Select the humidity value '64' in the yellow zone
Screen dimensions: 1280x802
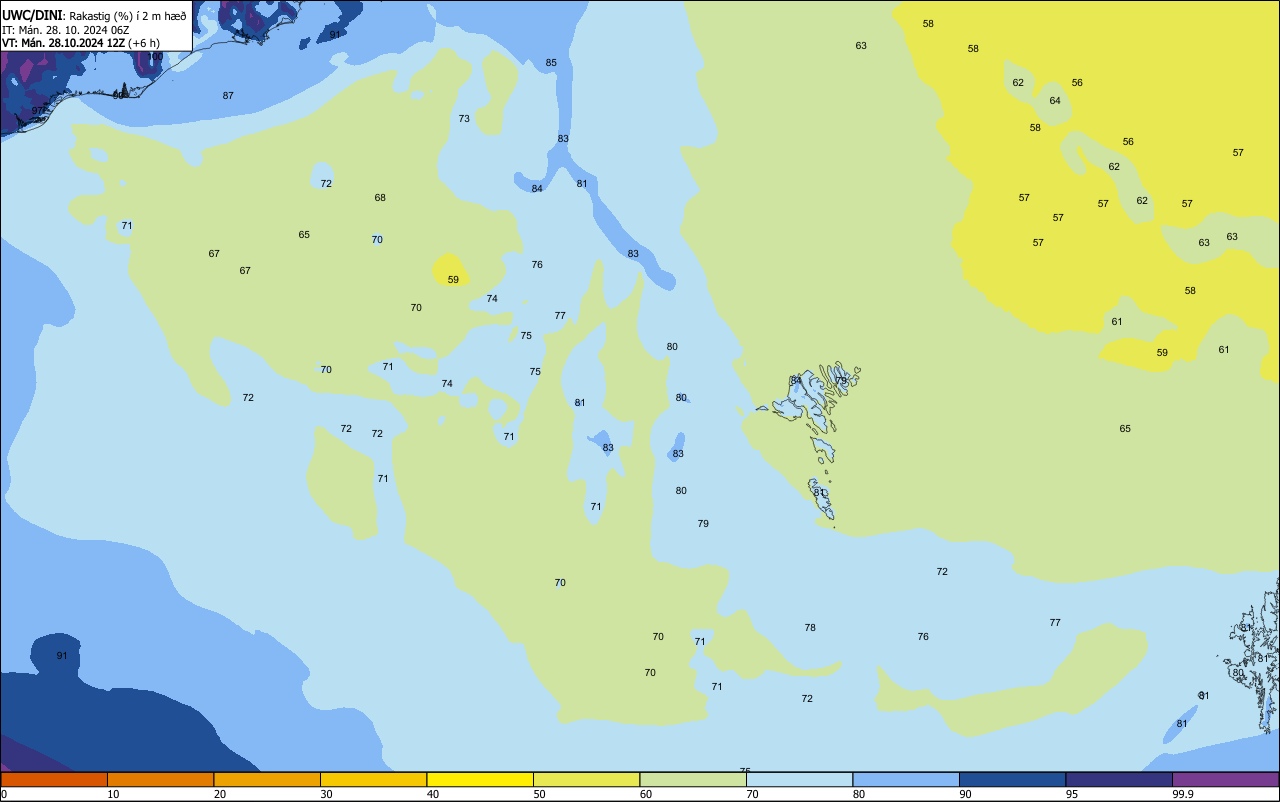point(1055,101)
